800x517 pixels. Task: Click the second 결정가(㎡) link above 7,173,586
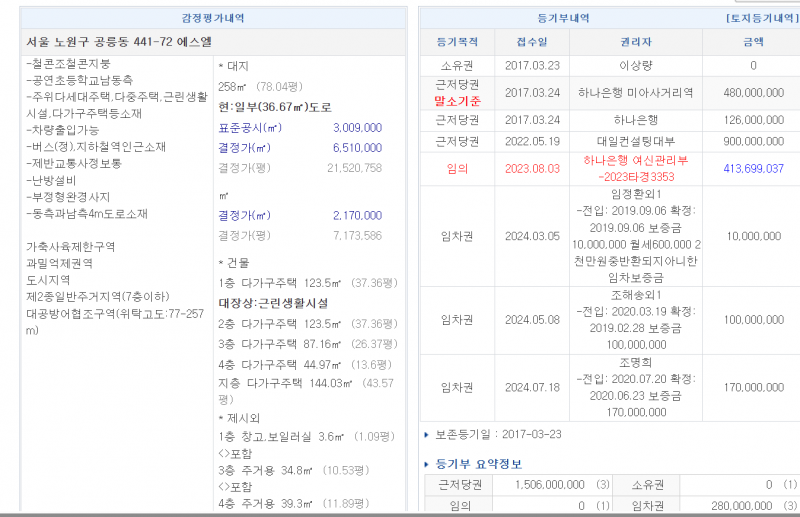point(244,216)
